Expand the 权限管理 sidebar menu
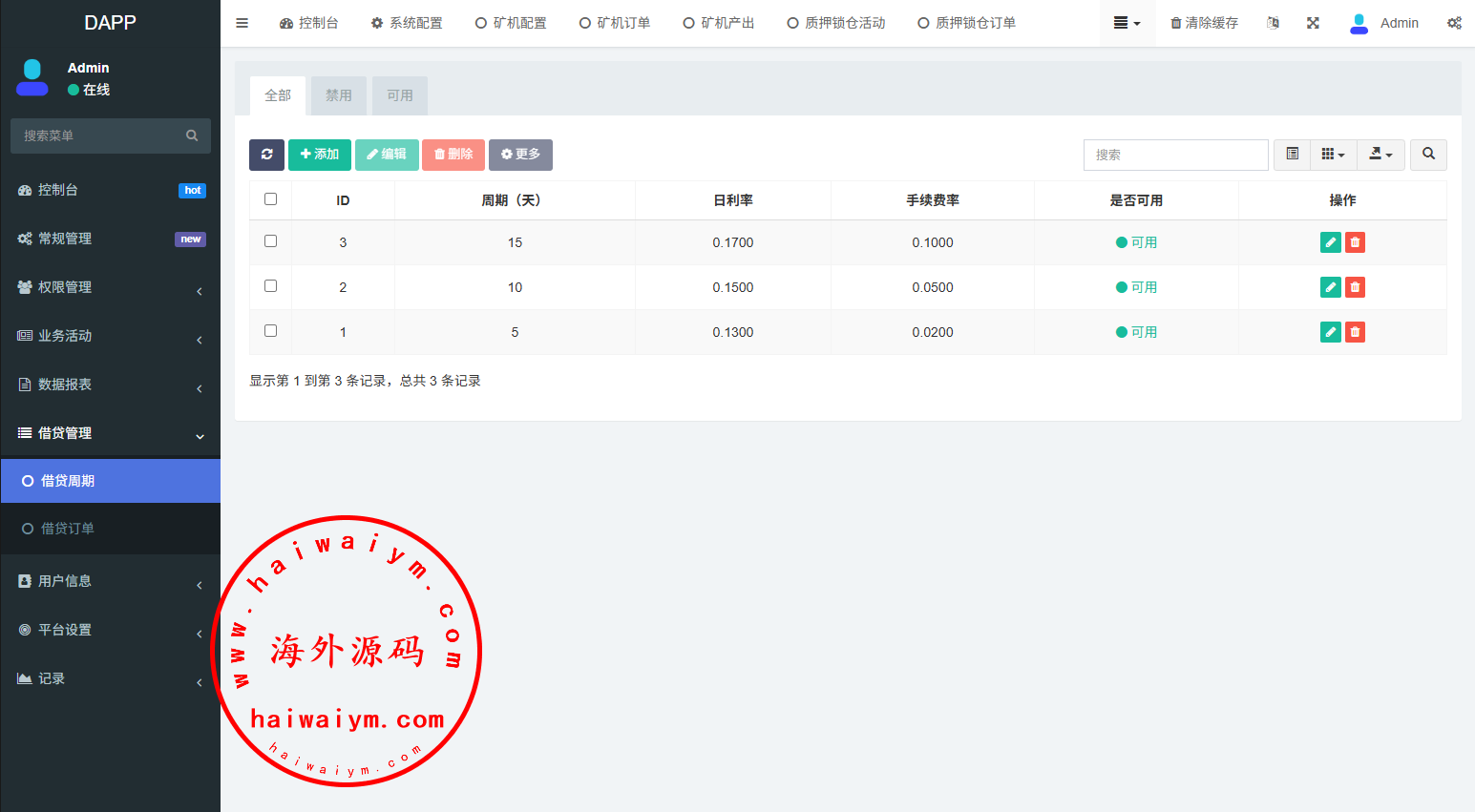The width and height of the screenshot is (1475, 812). pyautogui.click(x=110, y=287)
